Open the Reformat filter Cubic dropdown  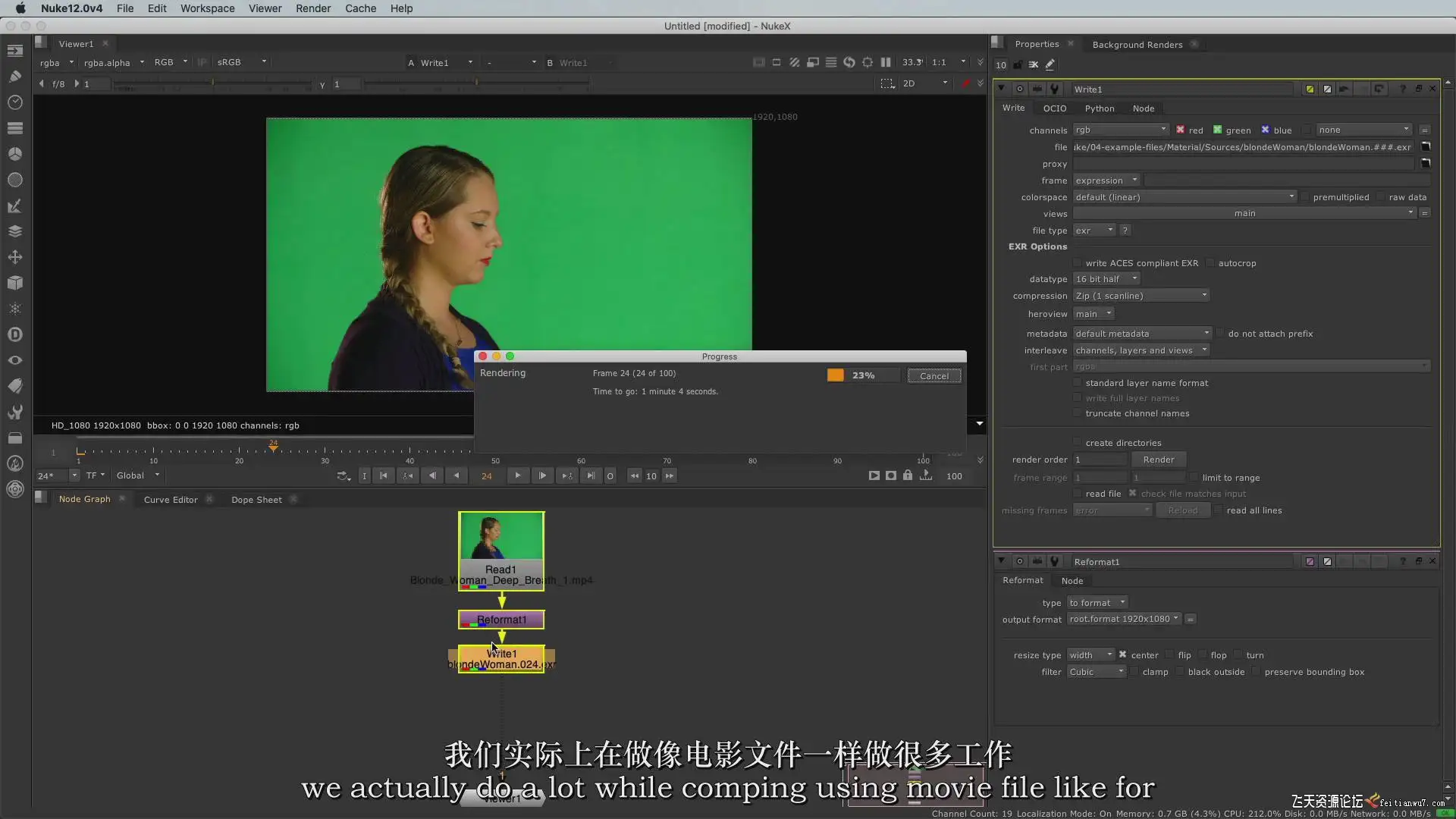1096,672
